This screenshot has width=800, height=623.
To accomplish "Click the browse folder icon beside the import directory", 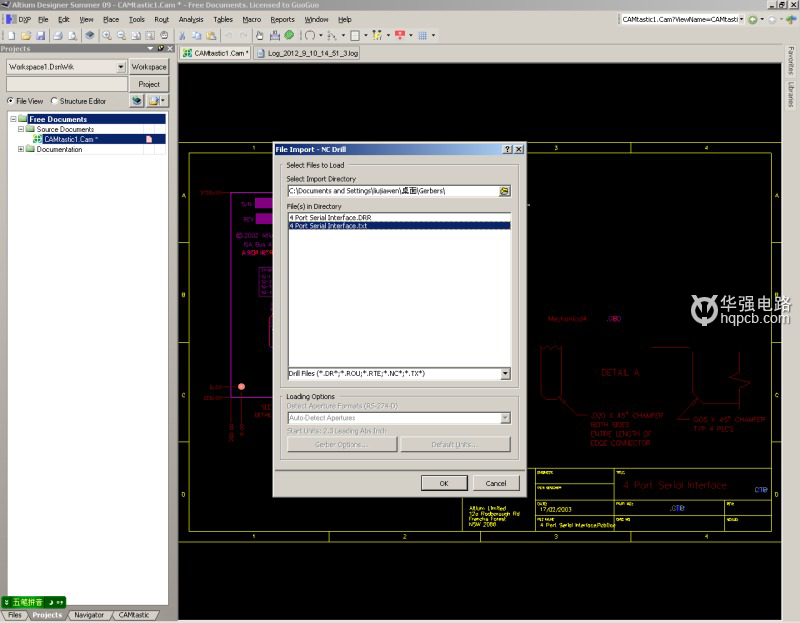I will tap(505, 190).
